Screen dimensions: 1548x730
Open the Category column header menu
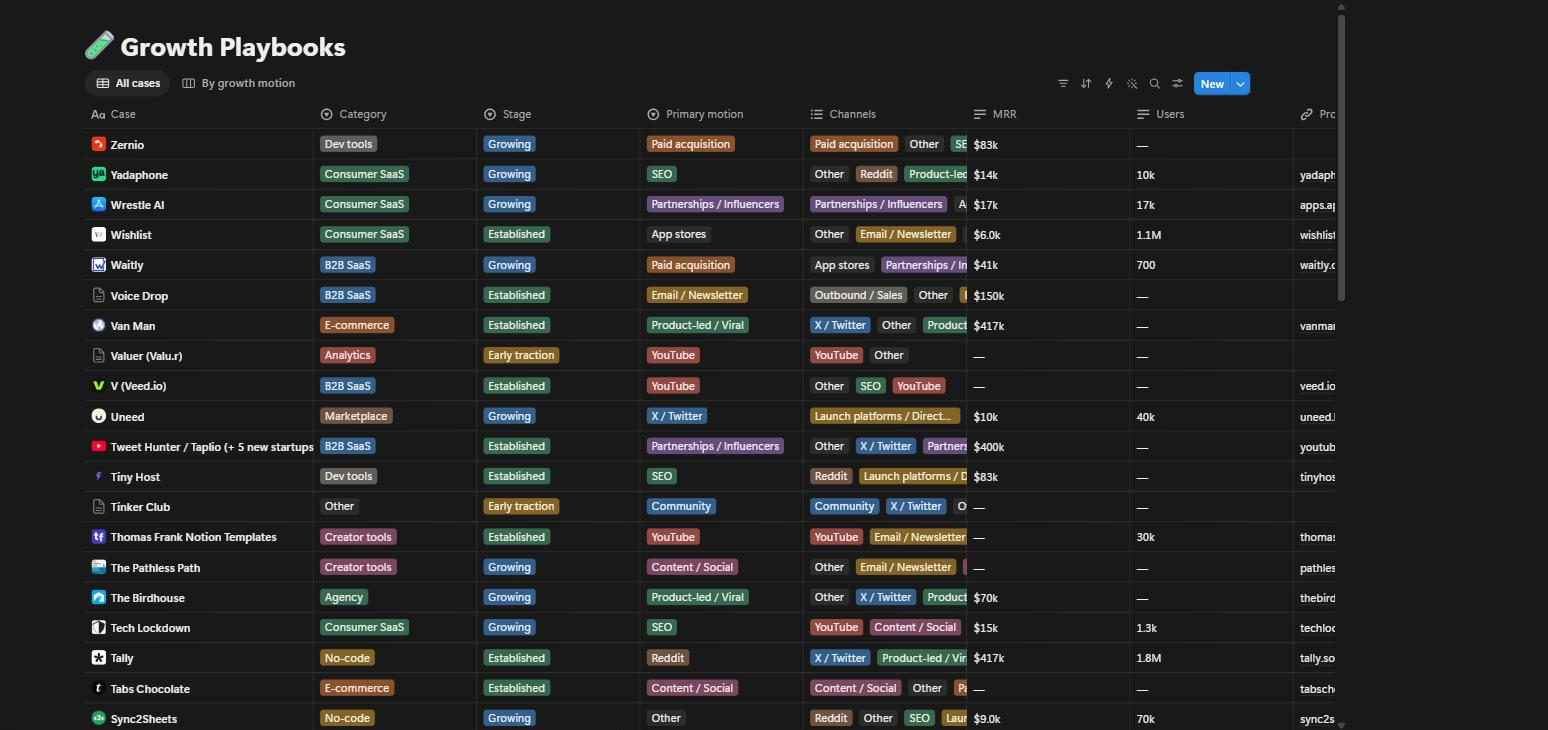[x=395, y=114]
